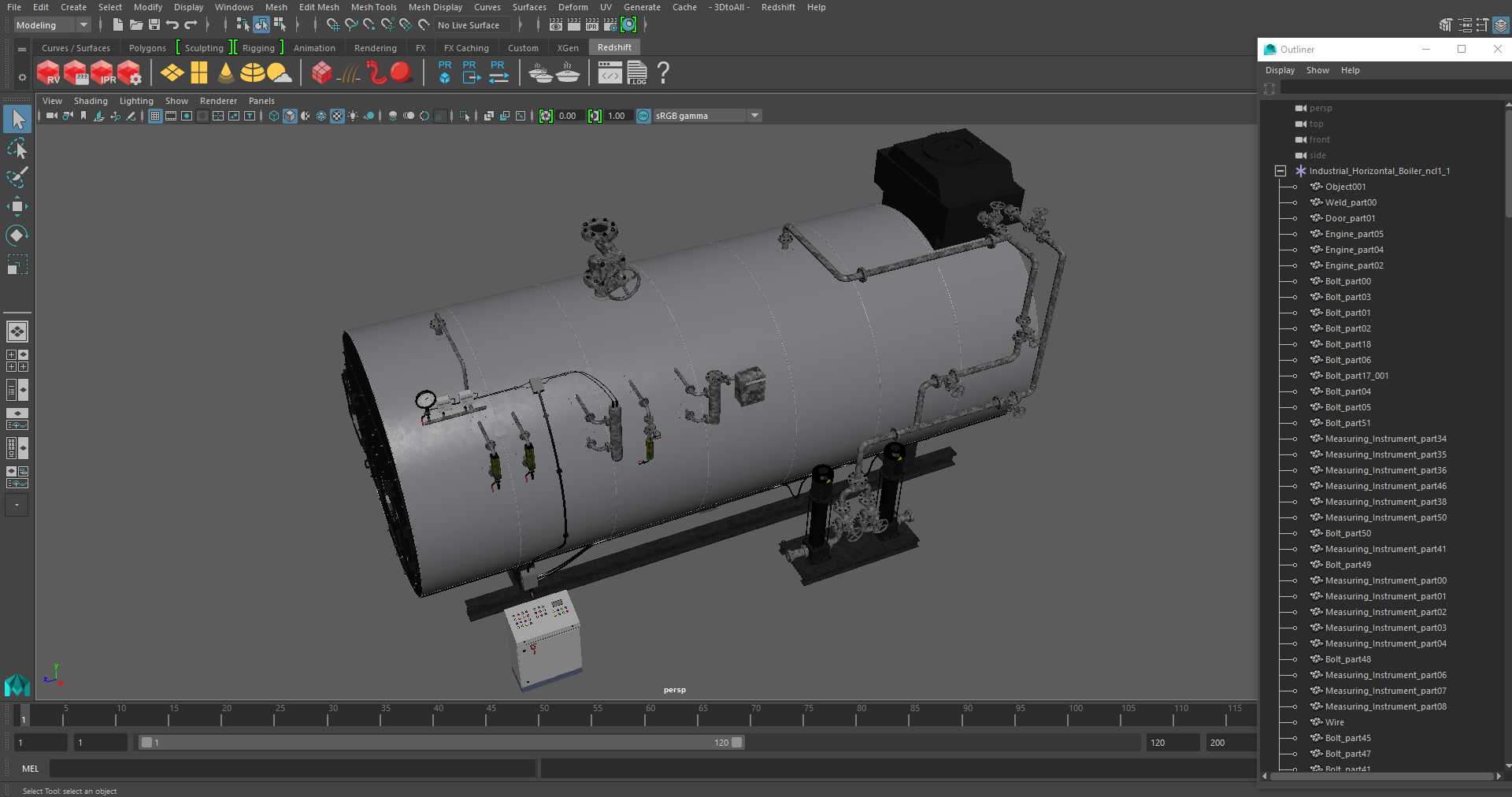Click the Redshift proxy export PR icon
Image resolution: width=1512 pixels, height=797 pixels.
point(471,73)
